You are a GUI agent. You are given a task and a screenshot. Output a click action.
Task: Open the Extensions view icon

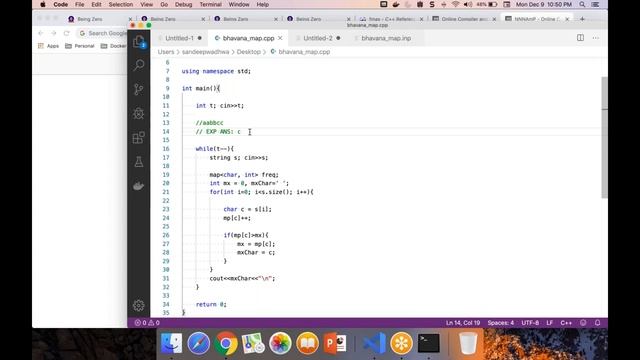139,138
